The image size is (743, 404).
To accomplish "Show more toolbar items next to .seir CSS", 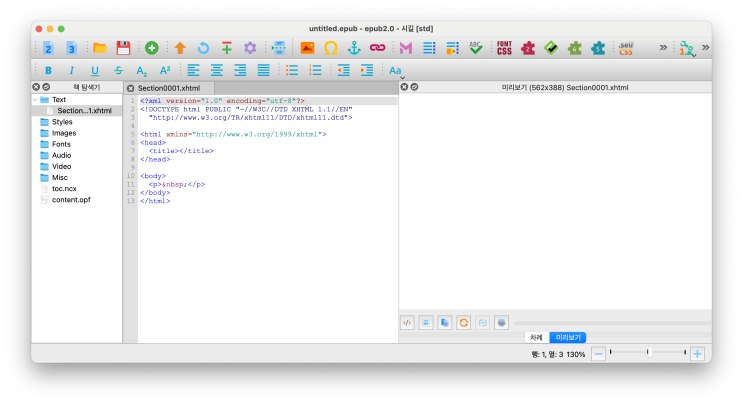I will pos(663,47).
